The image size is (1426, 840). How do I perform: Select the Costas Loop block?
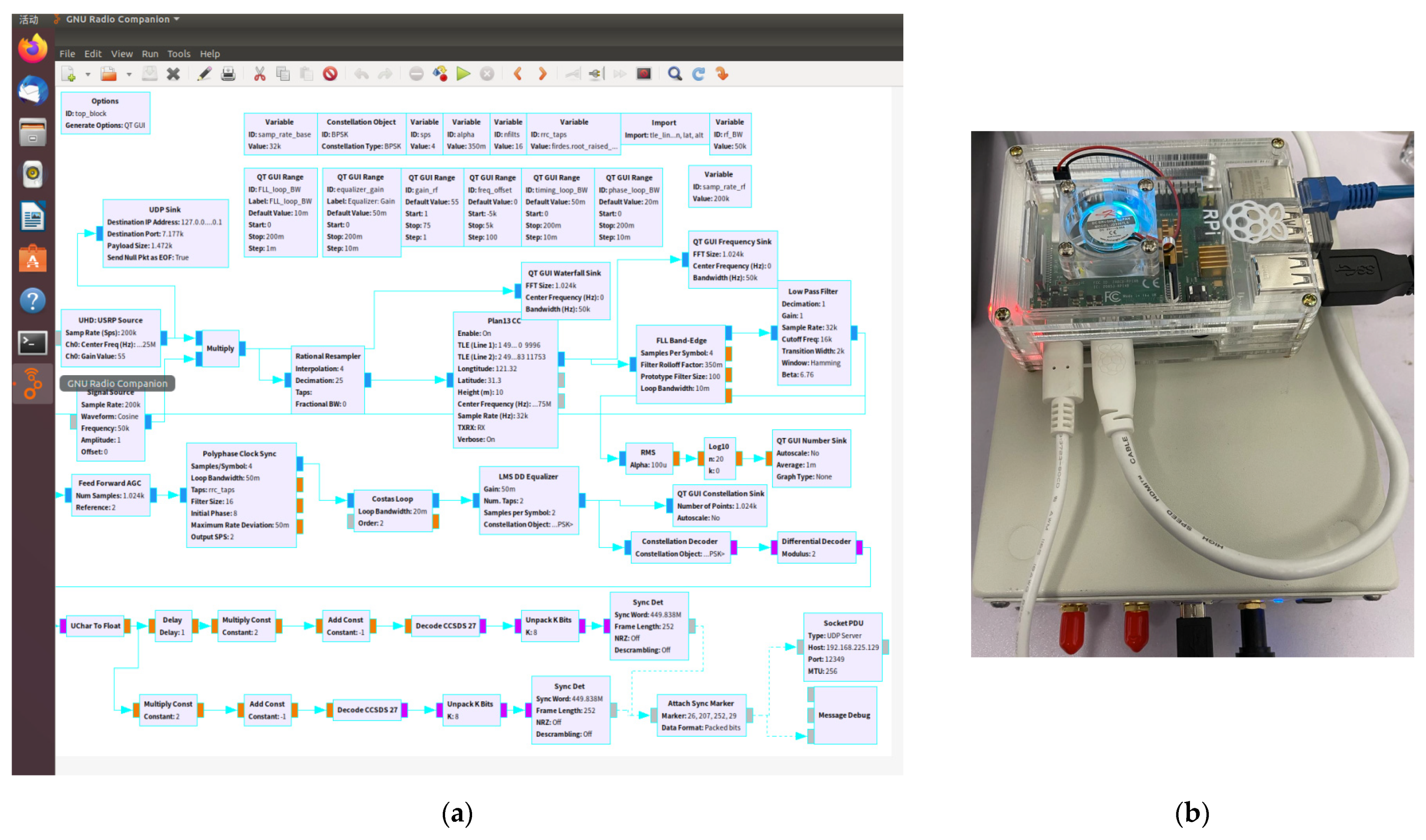pos(392,510)
